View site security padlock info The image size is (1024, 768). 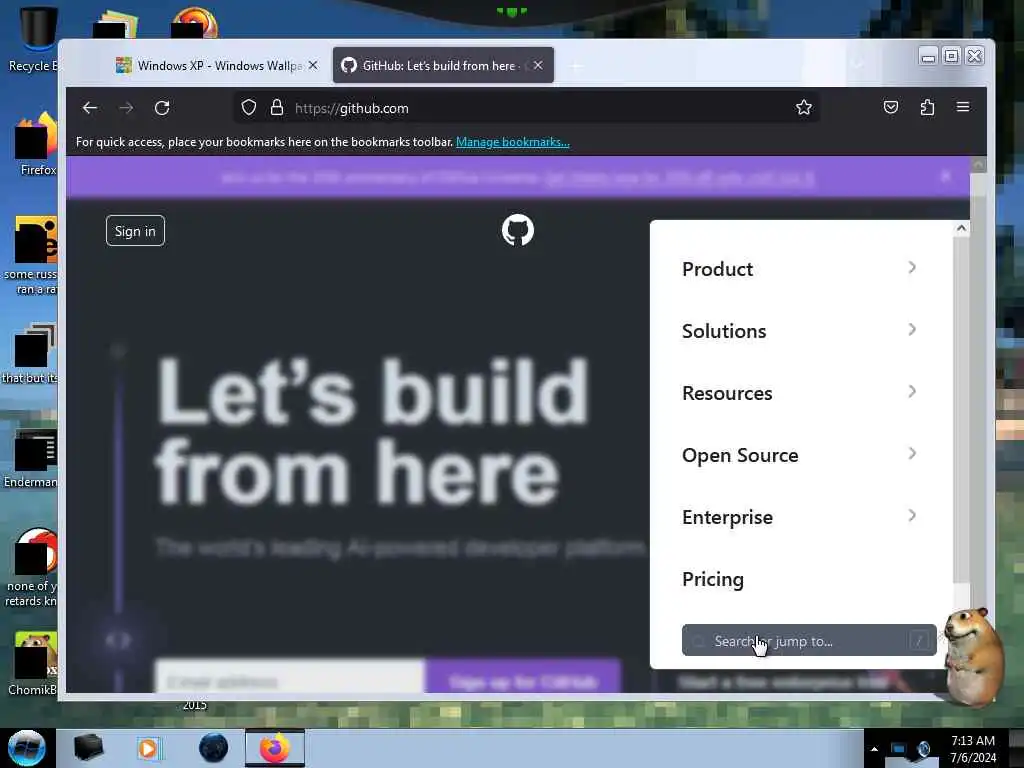[277, 108]
